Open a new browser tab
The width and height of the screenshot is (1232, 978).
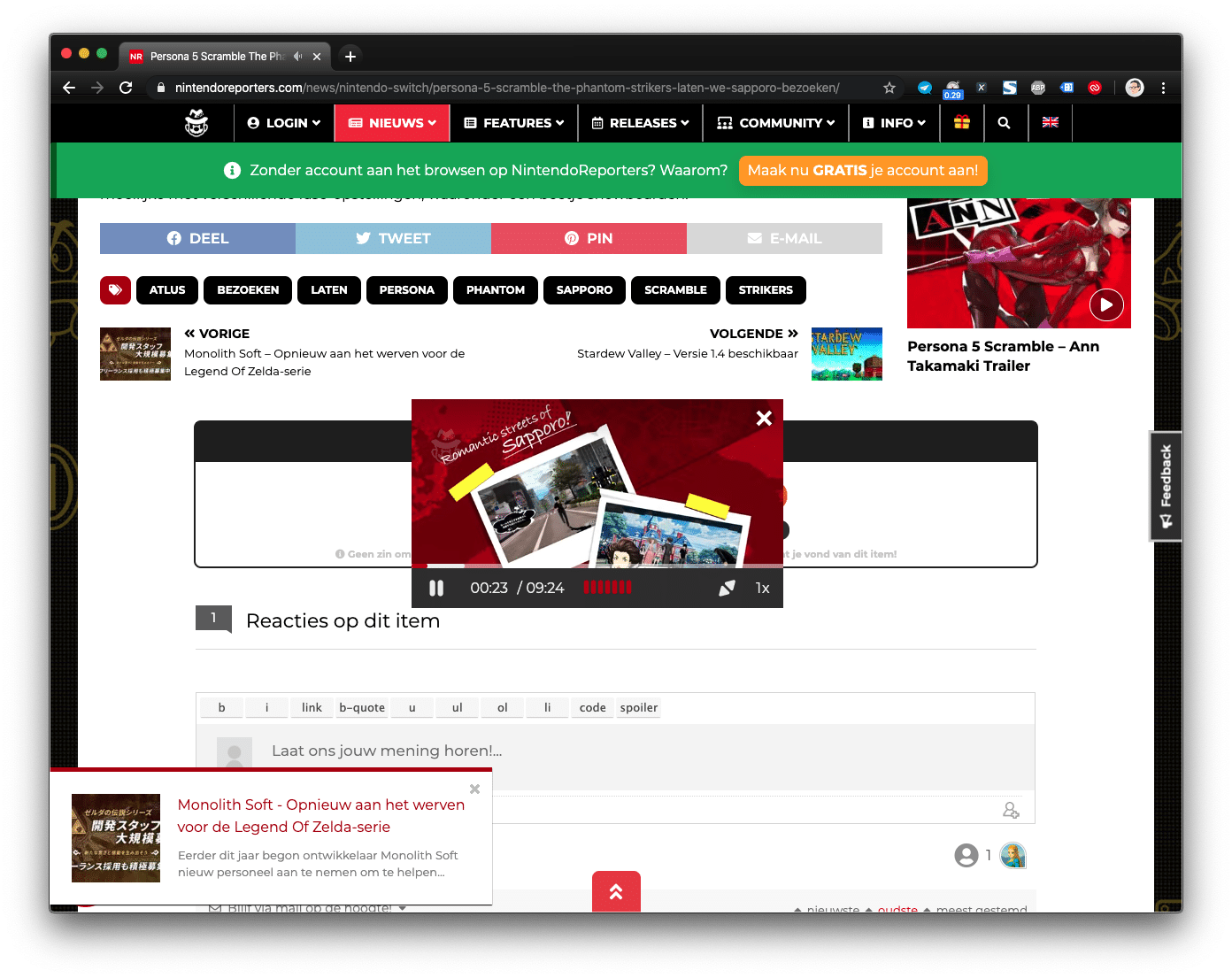pos(350,57)
